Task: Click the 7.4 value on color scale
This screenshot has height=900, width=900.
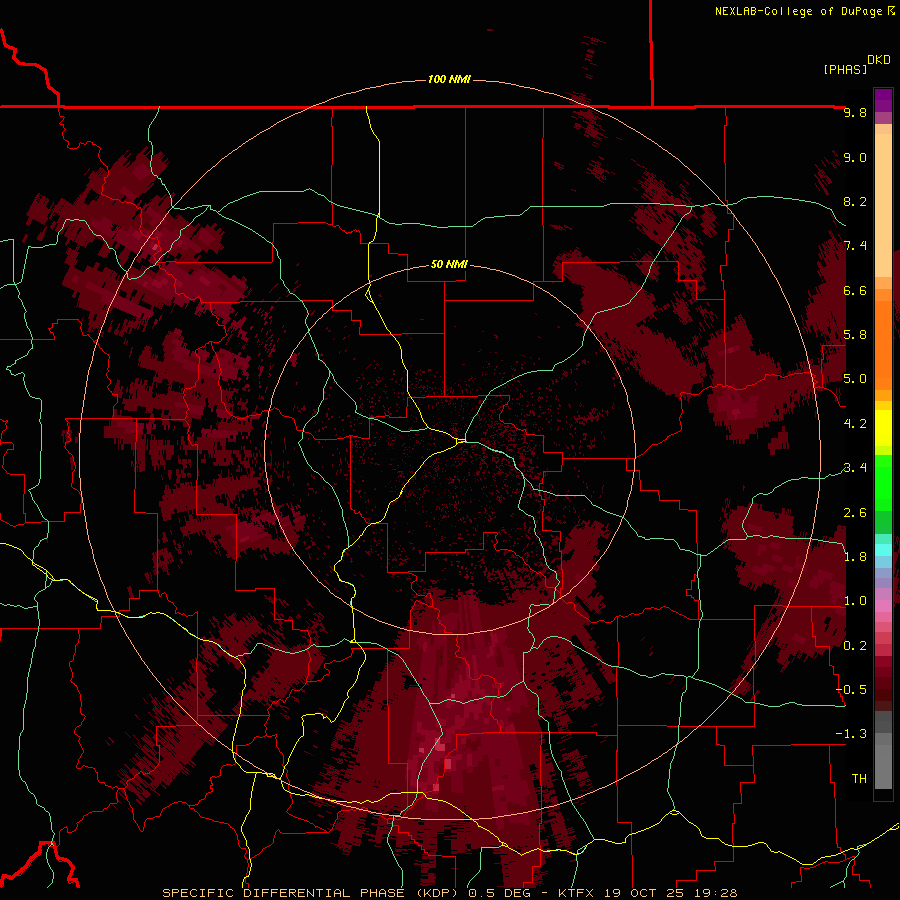Action: 855,246
